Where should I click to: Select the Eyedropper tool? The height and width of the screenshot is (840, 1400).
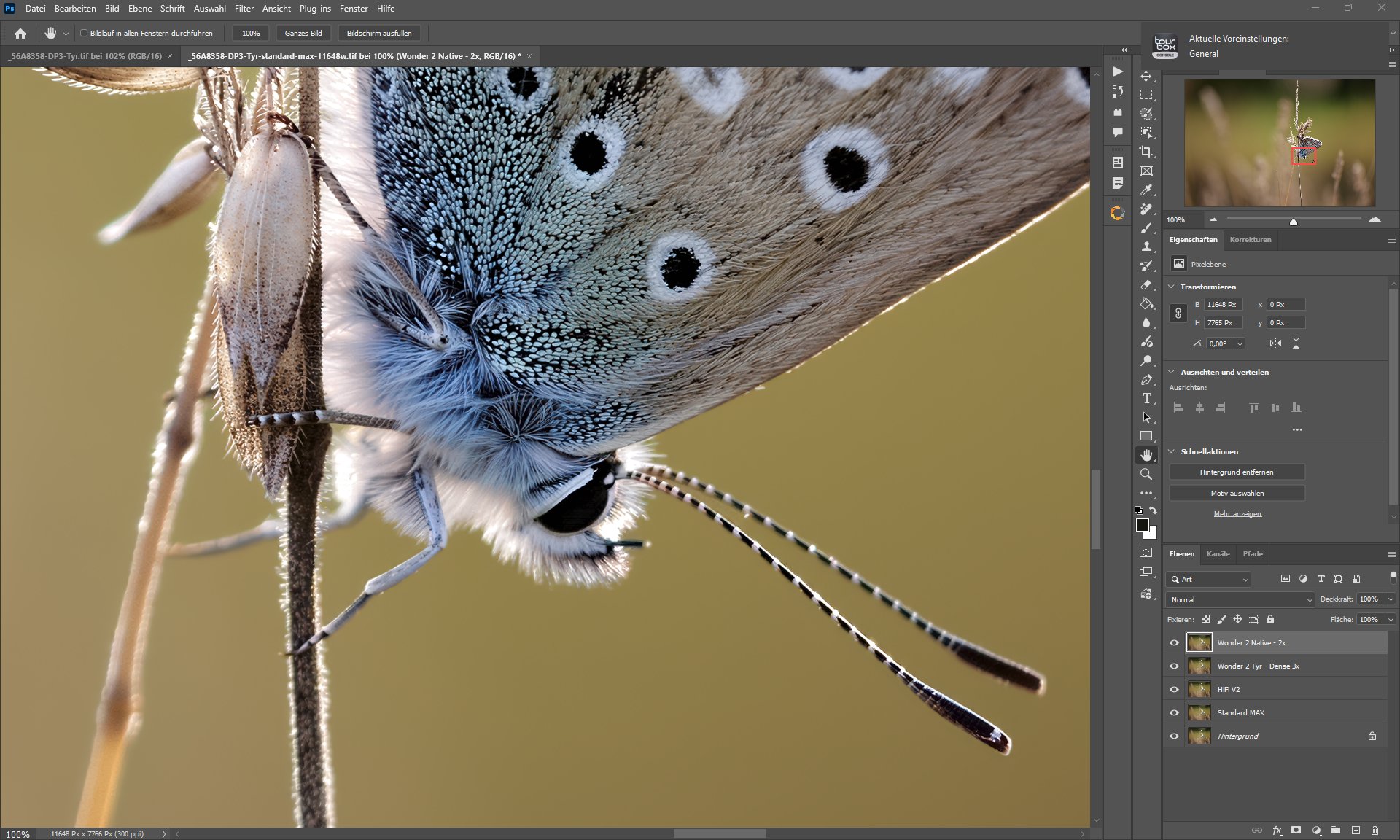[1146, 190]
